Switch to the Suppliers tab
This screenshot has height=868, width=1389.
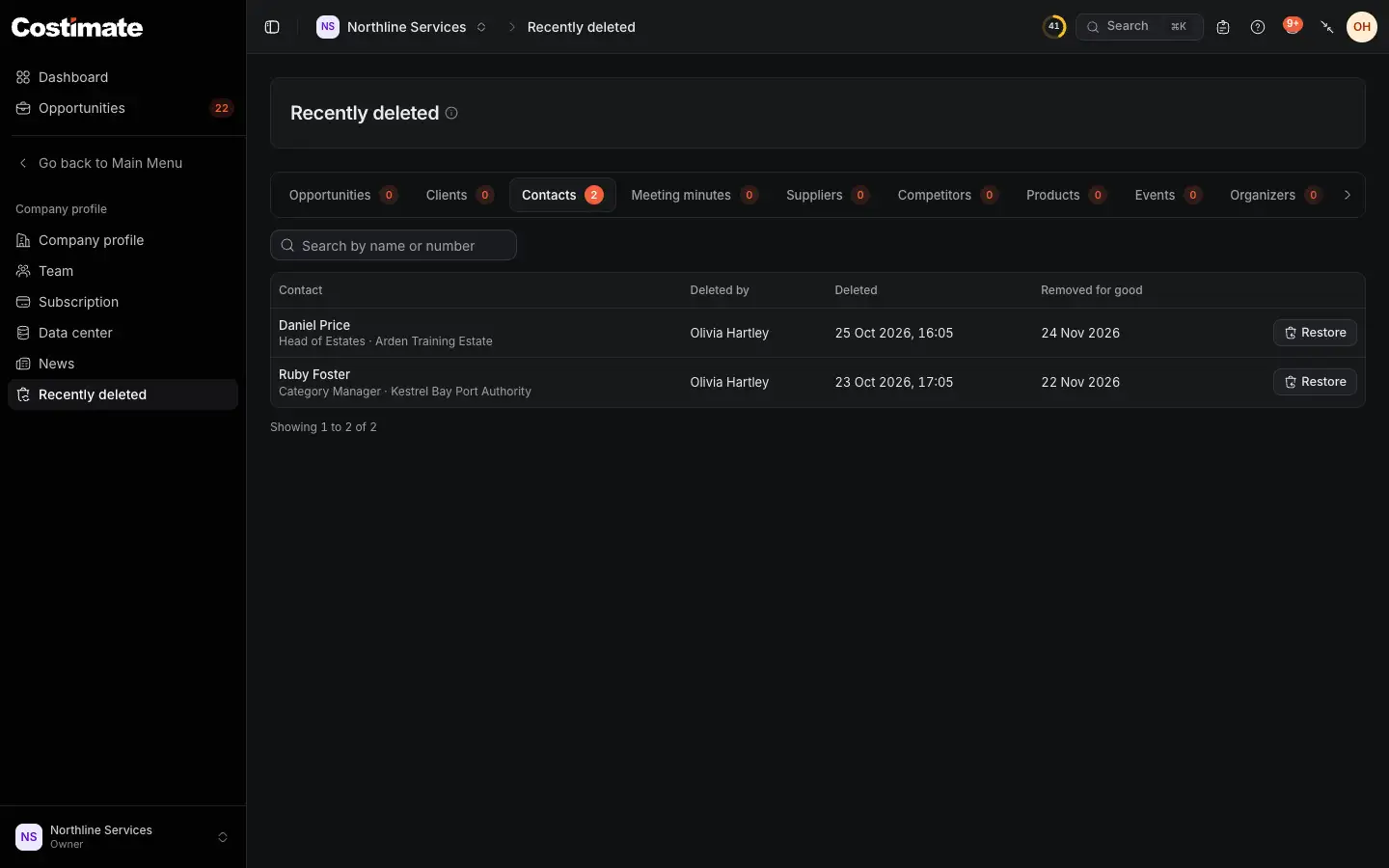tap(827, 195)
